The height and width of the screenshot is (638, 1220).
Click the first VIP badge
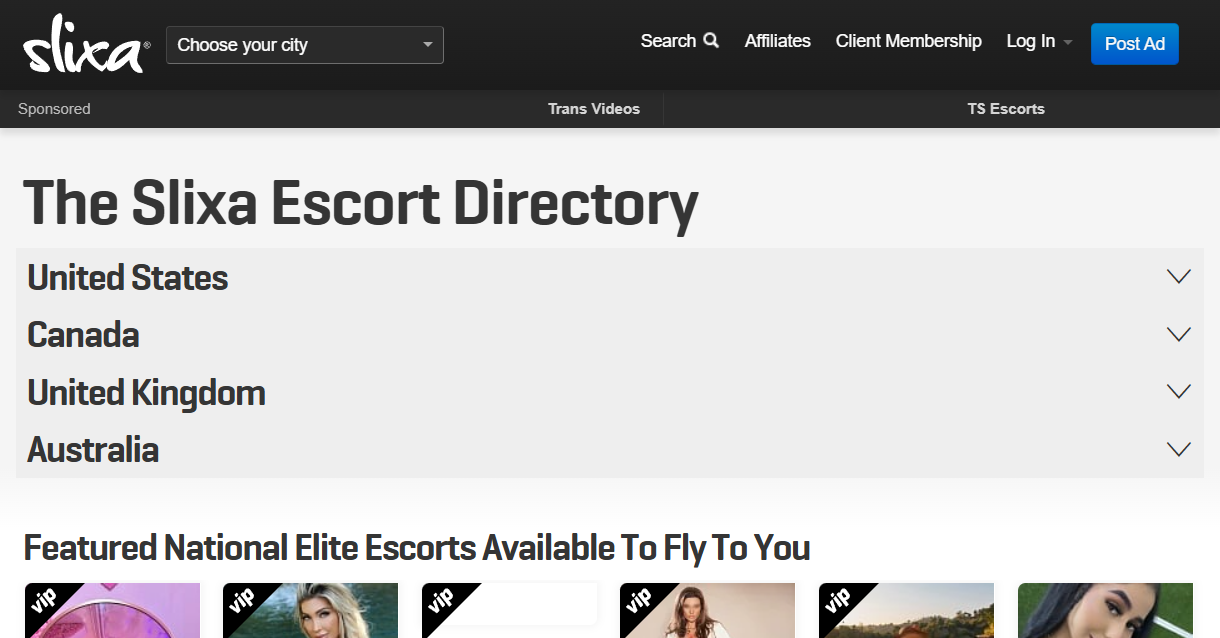tap(43, 601)
